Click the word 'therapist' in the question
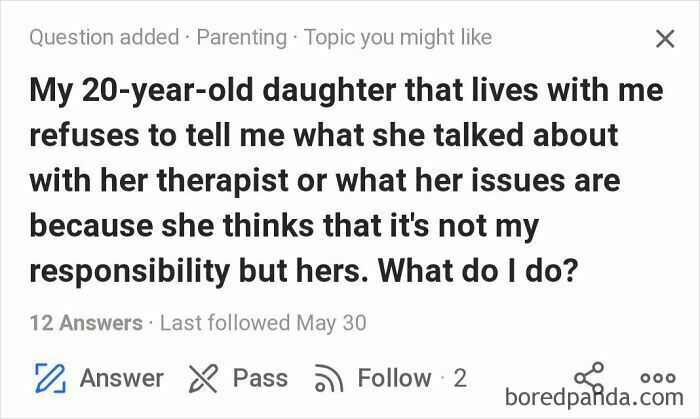Image resolution: width=700 pixels, height=419 pixels. pos(223,181)
